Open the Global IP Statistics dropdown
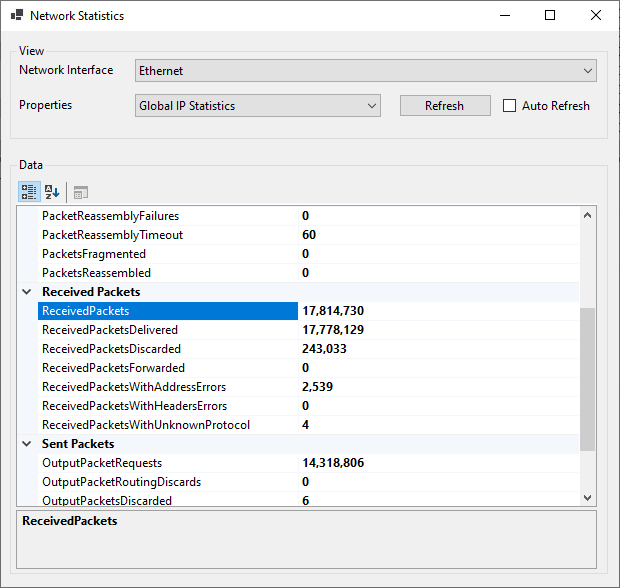The height and width of the screenshot is (588, 620). 258,106
